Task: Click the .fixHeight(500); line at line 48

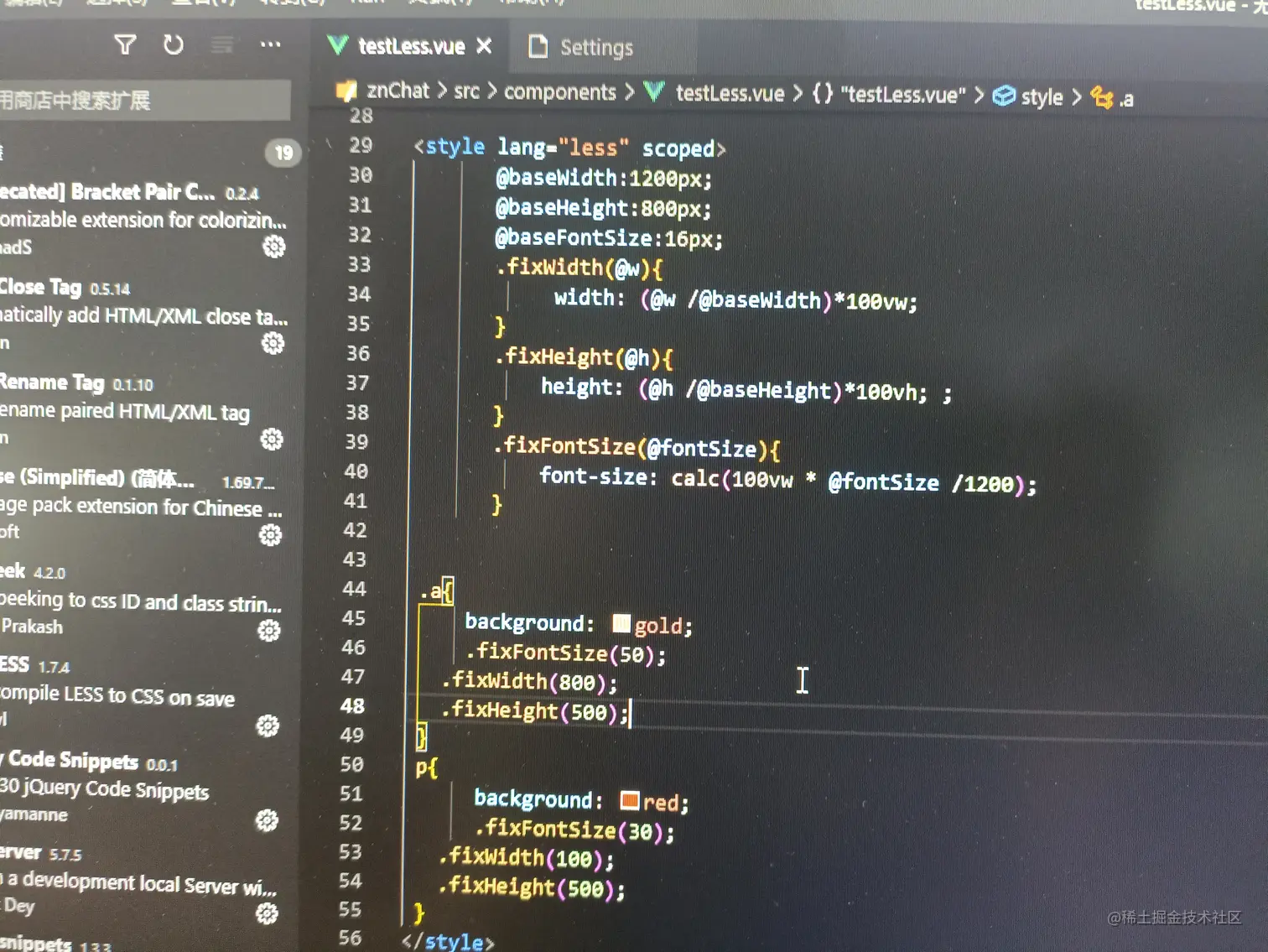Action: click(534, 711)
